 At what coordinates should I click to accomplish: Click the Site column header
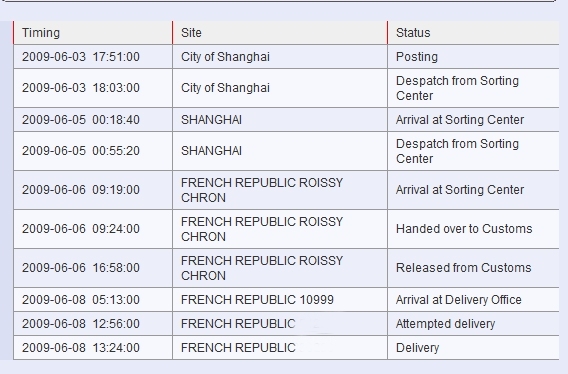pos(280,33)
